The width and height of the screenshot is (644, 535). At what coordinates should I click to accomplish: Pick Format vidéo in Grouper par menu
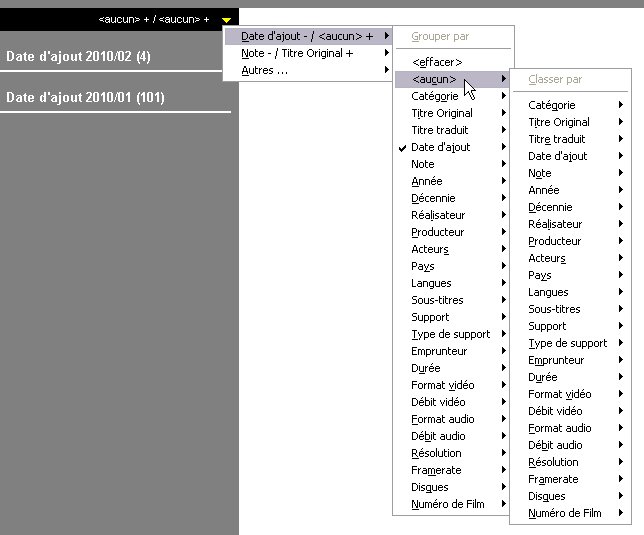tap(451, 385)
